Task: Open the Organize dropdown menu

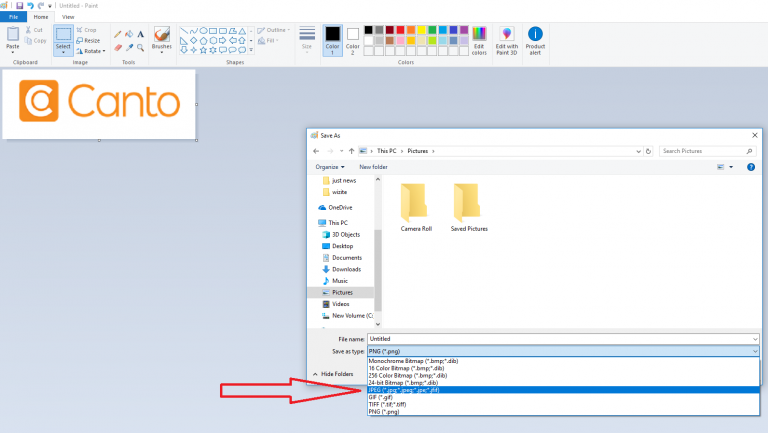Action: 330,167
